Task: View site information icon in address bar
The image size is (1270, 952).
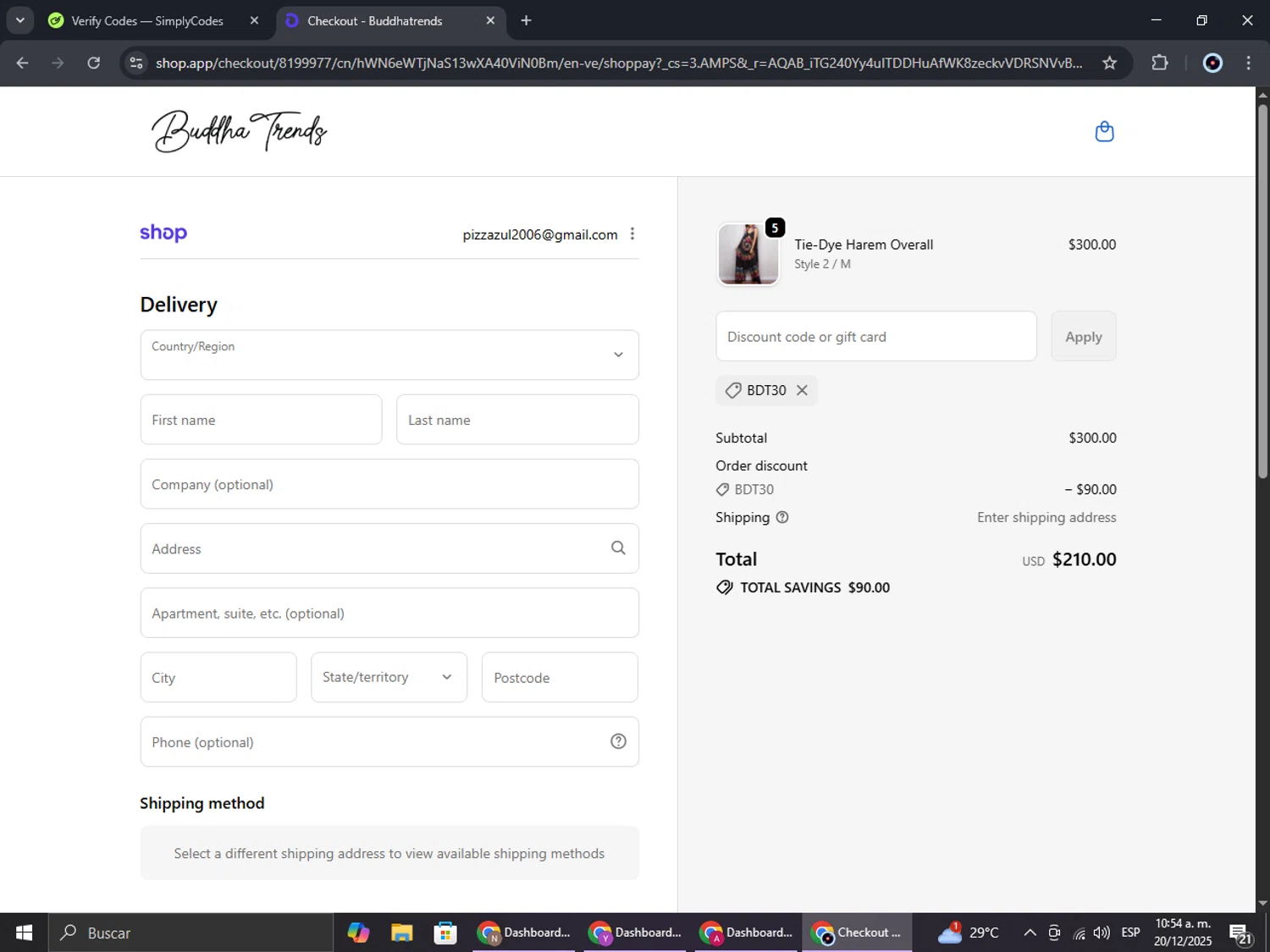Action: (135, 63)
